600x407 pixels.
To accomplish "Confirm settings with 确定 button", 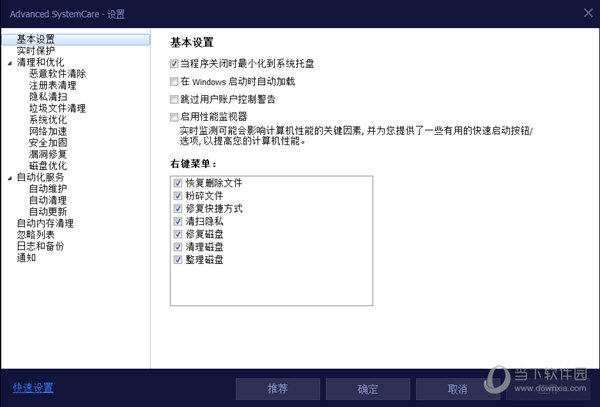I will click(x=368, y=389).
